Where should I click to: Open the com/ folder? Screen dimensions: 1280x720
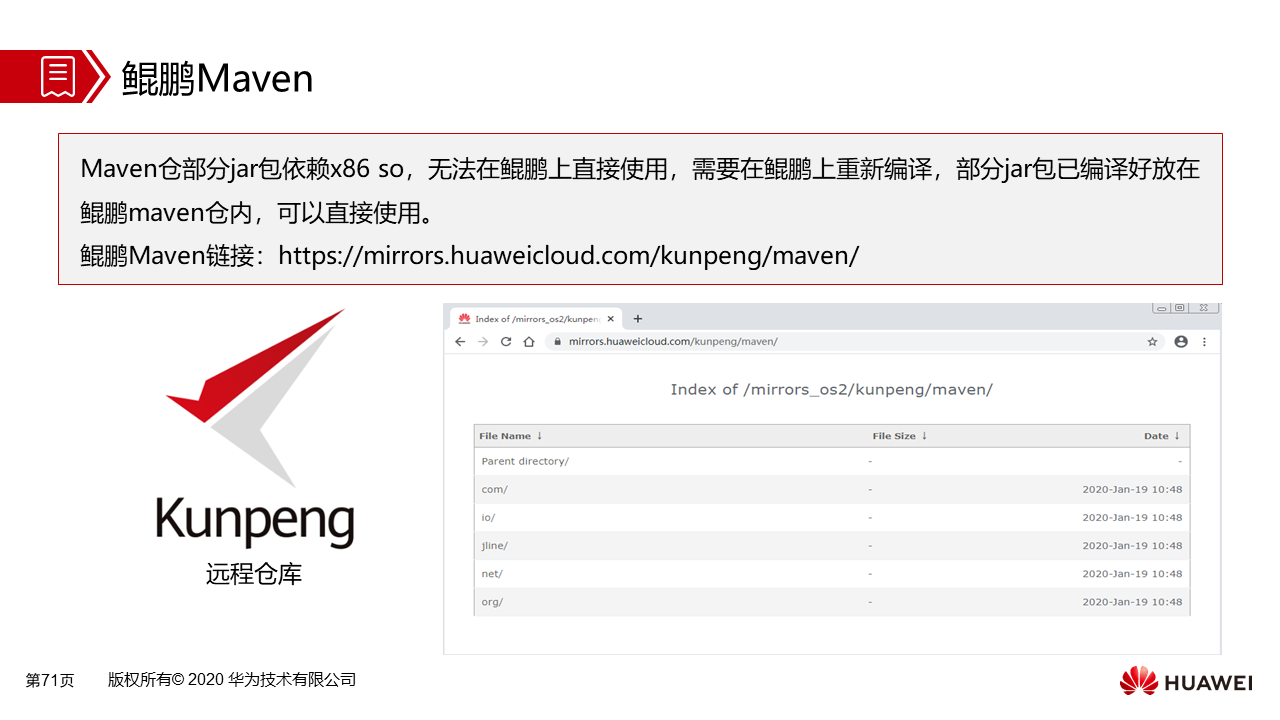coord(494,489)
